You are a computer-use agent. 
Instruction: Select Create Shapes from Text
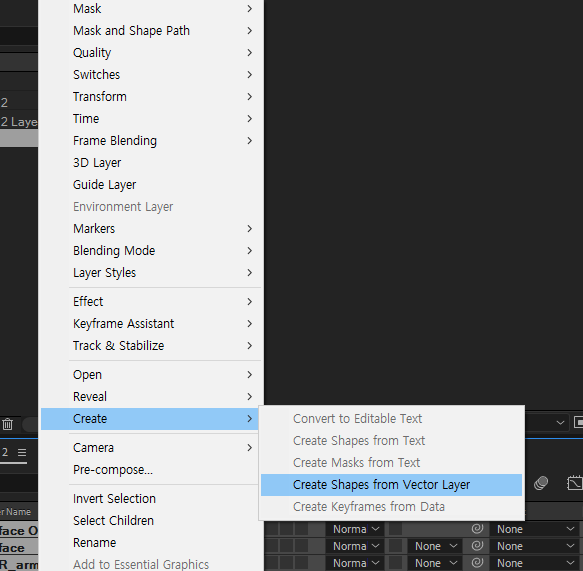(x=391, y=441)
